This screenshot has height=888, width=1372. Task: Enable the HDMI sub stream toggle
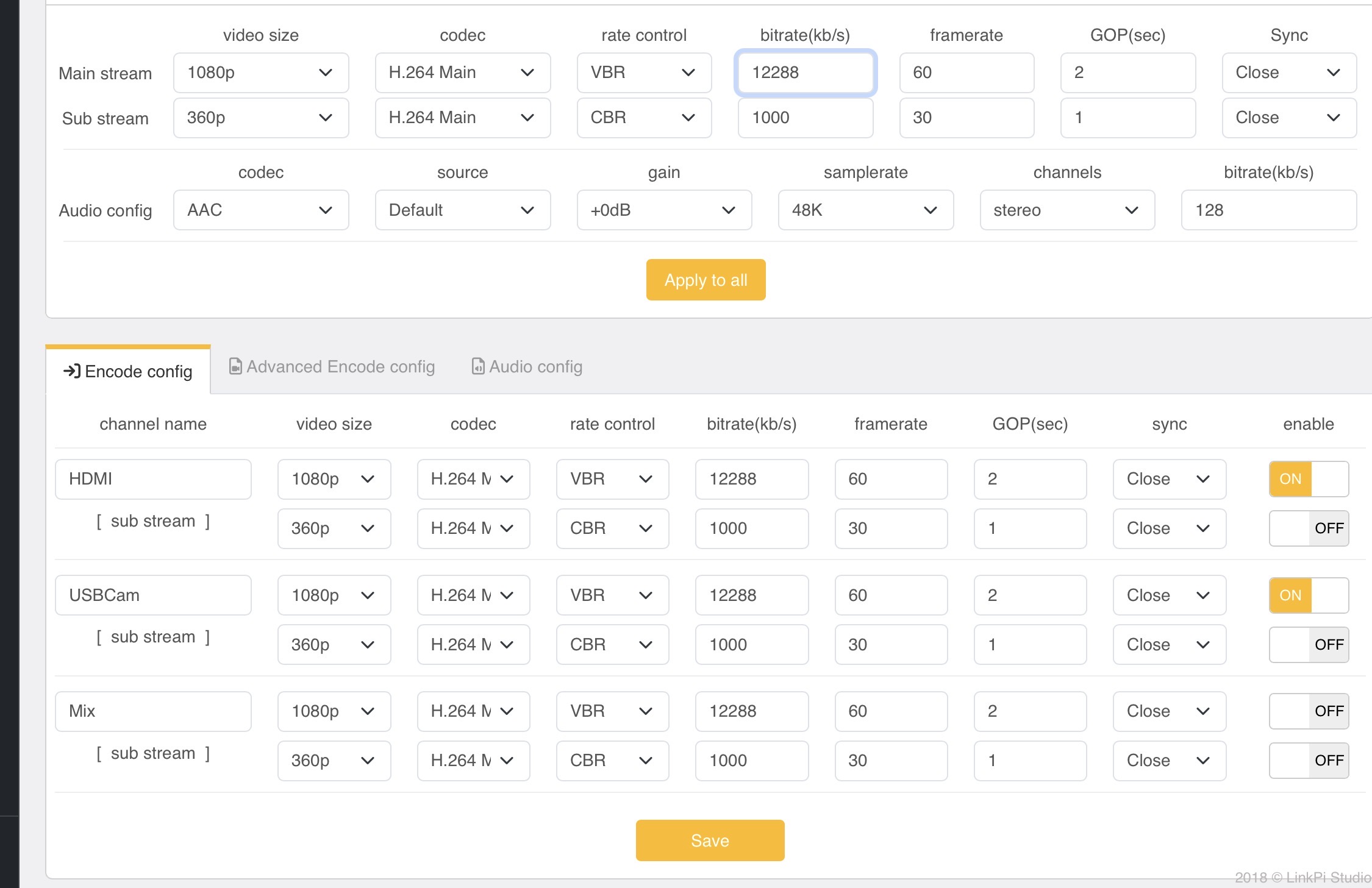point(1309,528)
